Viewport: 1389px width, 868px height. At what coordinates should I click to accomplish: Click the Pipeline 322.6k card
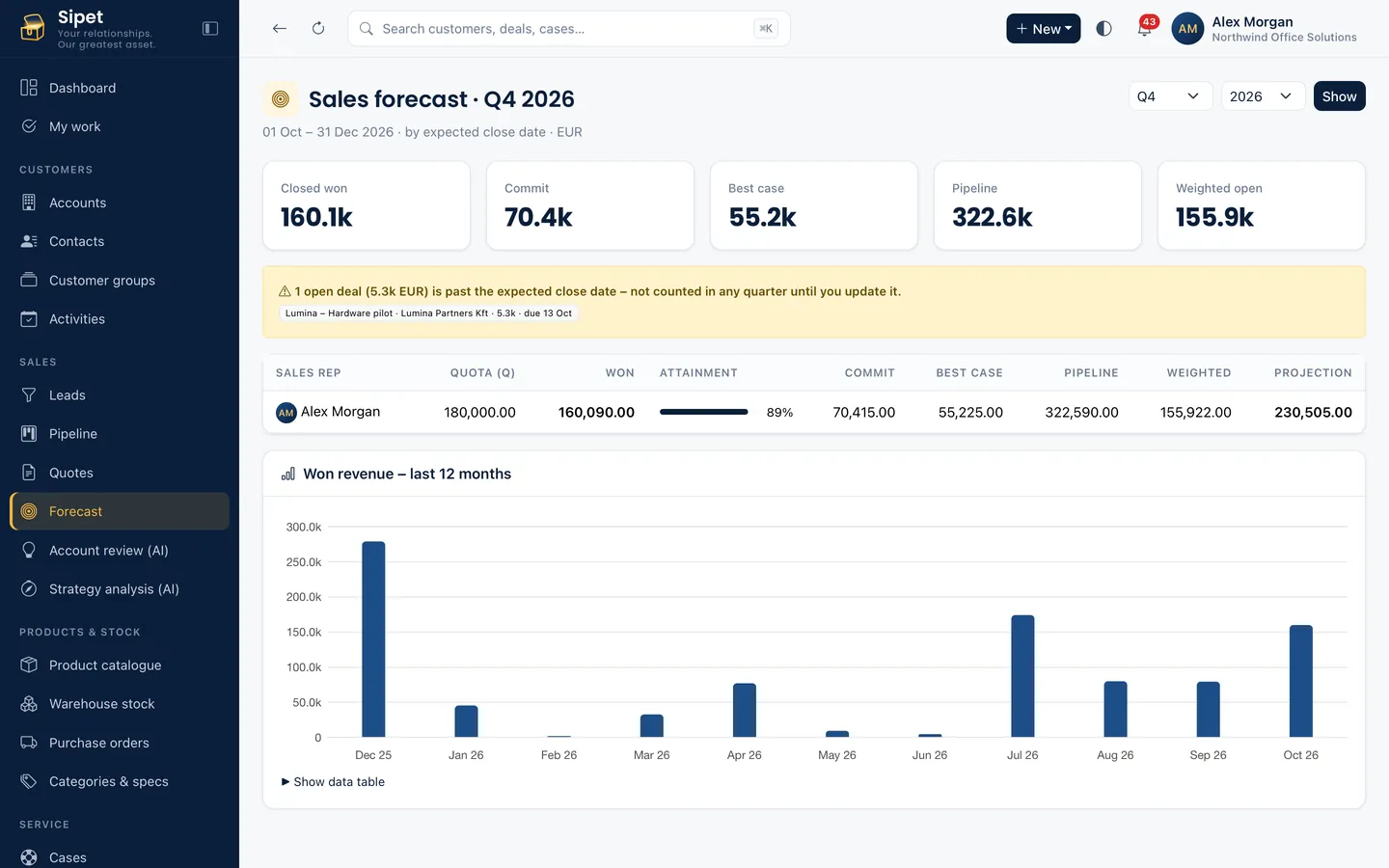point(1038,205)
